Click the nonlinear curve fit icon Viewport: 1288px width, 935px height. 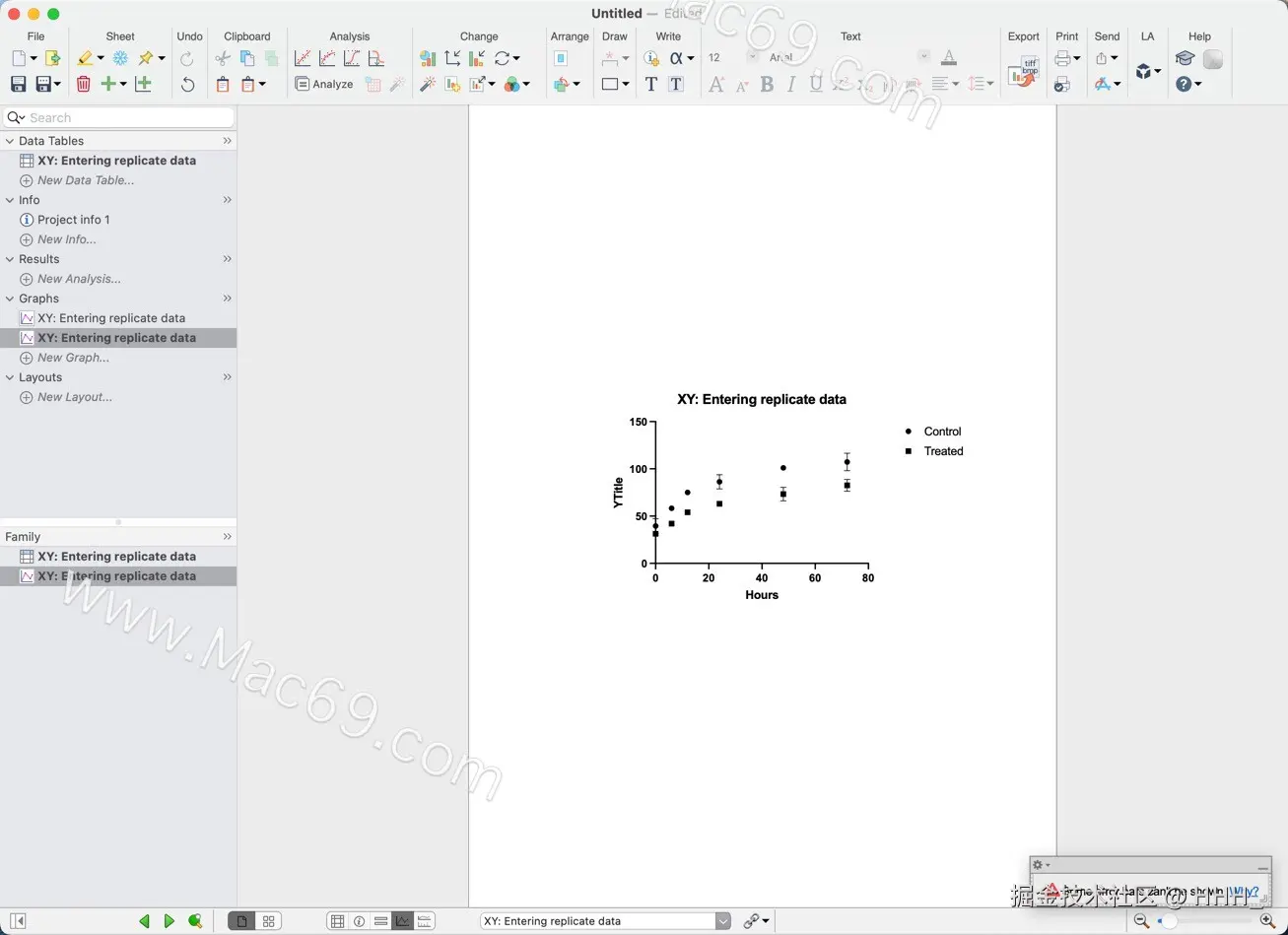(327, 59)
